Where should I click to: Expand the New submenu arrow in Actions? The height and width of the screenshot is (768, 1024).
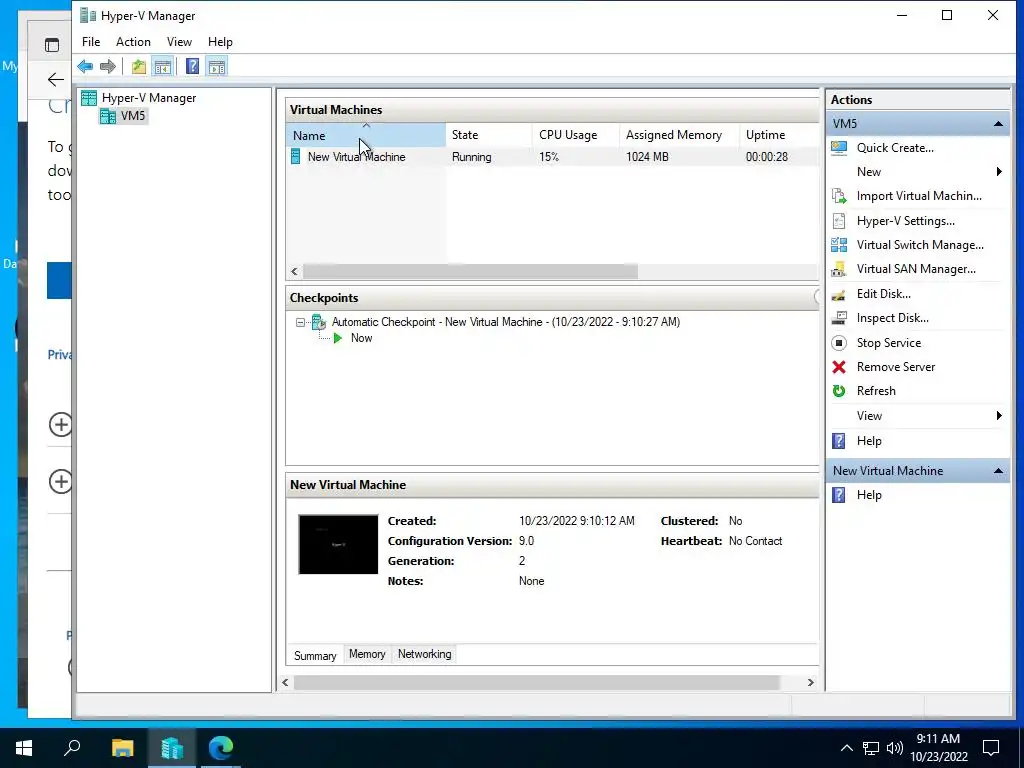click(999, 172)
